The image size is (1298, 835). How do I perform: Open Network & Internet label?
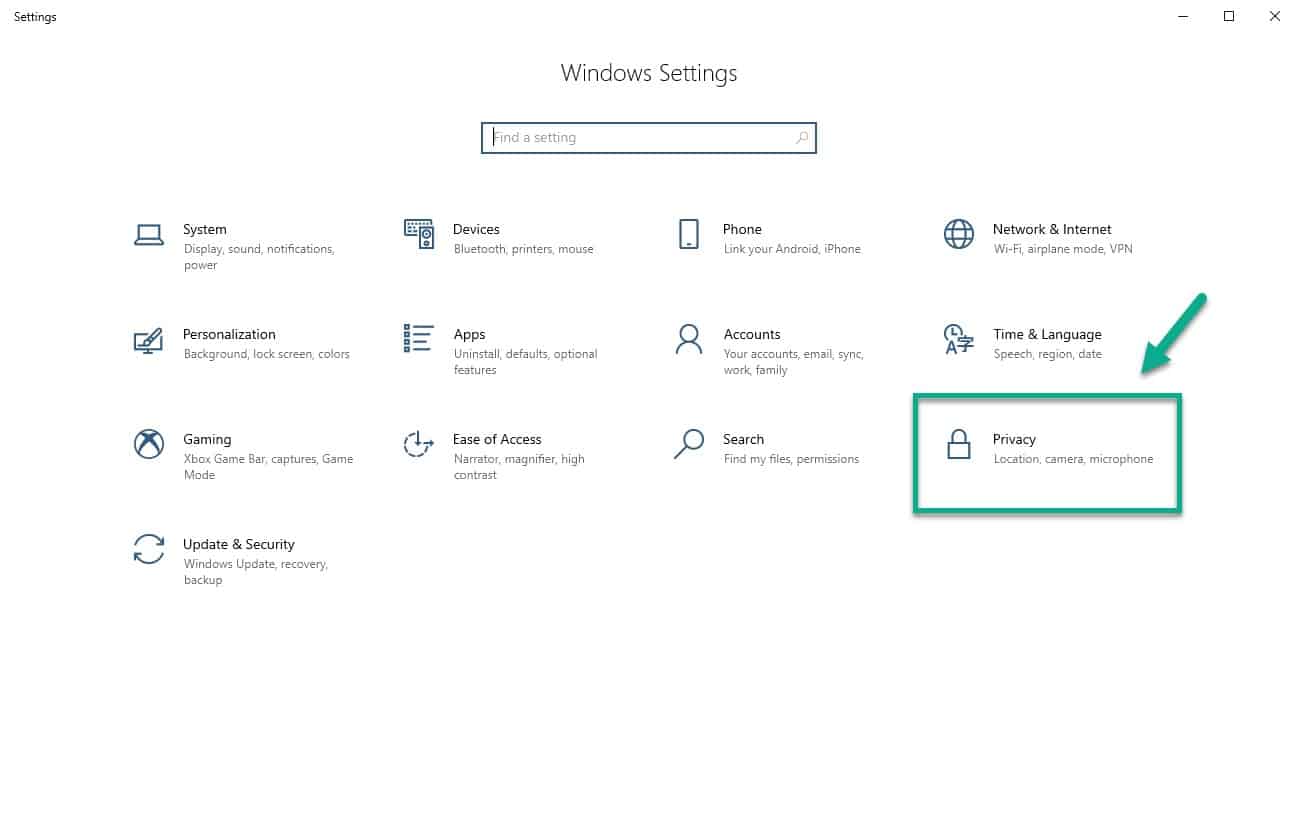(x=1052, y=229)
